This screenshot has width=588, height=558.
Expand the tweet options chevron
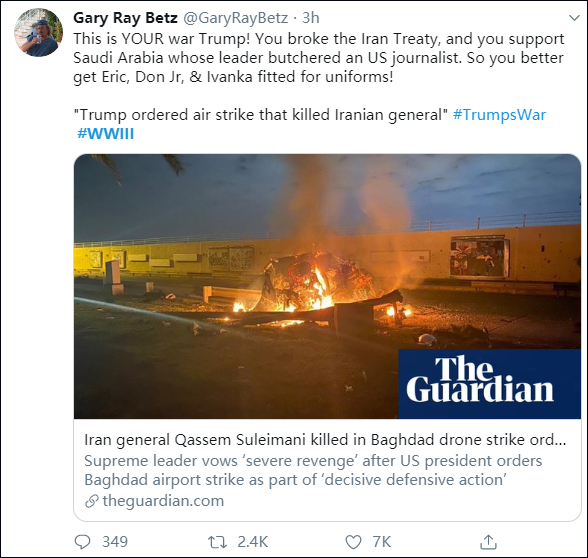tap(574, 18)
